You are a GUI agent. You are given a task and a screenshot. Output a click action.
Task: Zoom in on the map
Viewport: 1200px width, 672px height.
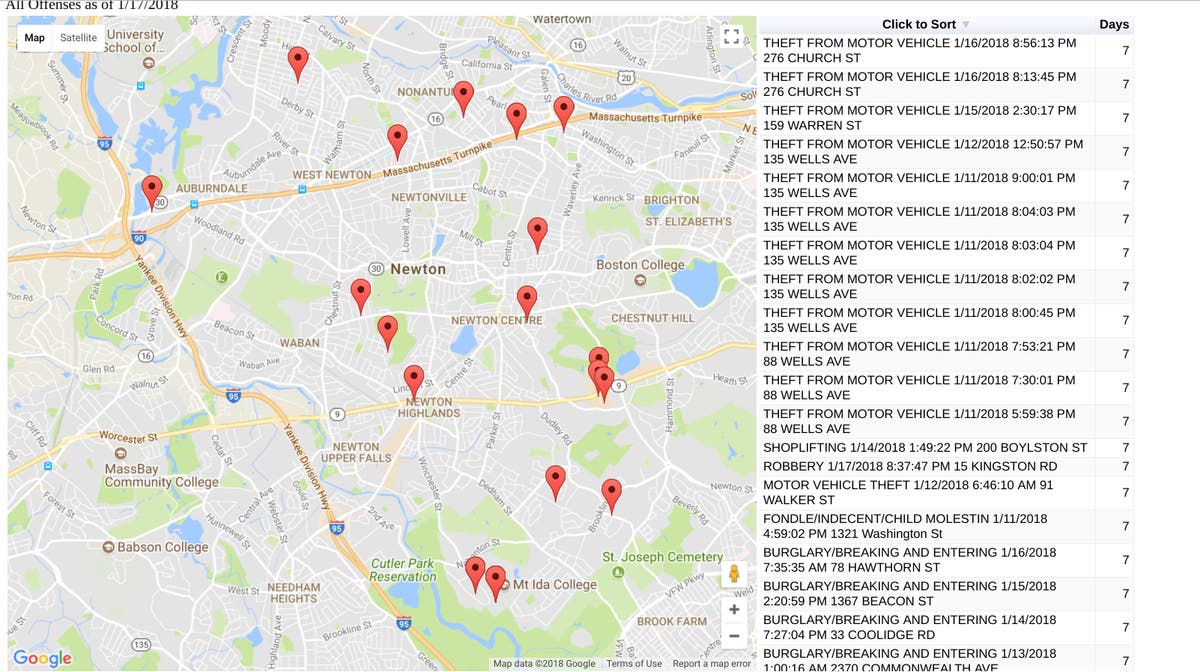point(734,609)
